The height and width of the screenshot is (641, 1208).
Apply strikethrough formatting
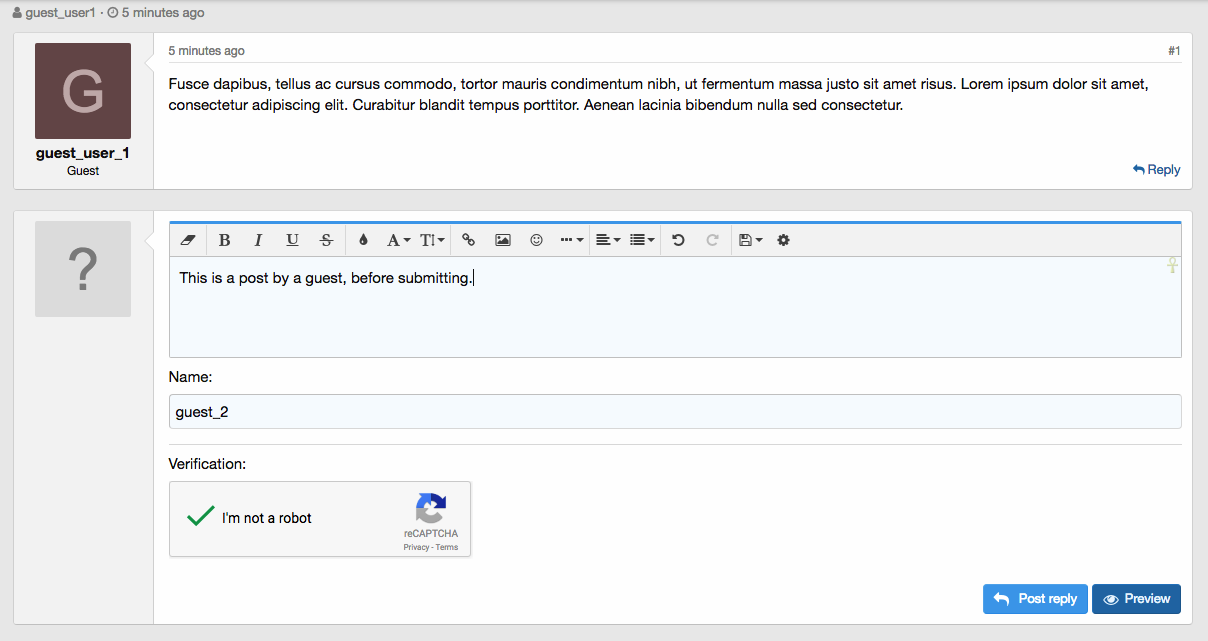[326, 240]
